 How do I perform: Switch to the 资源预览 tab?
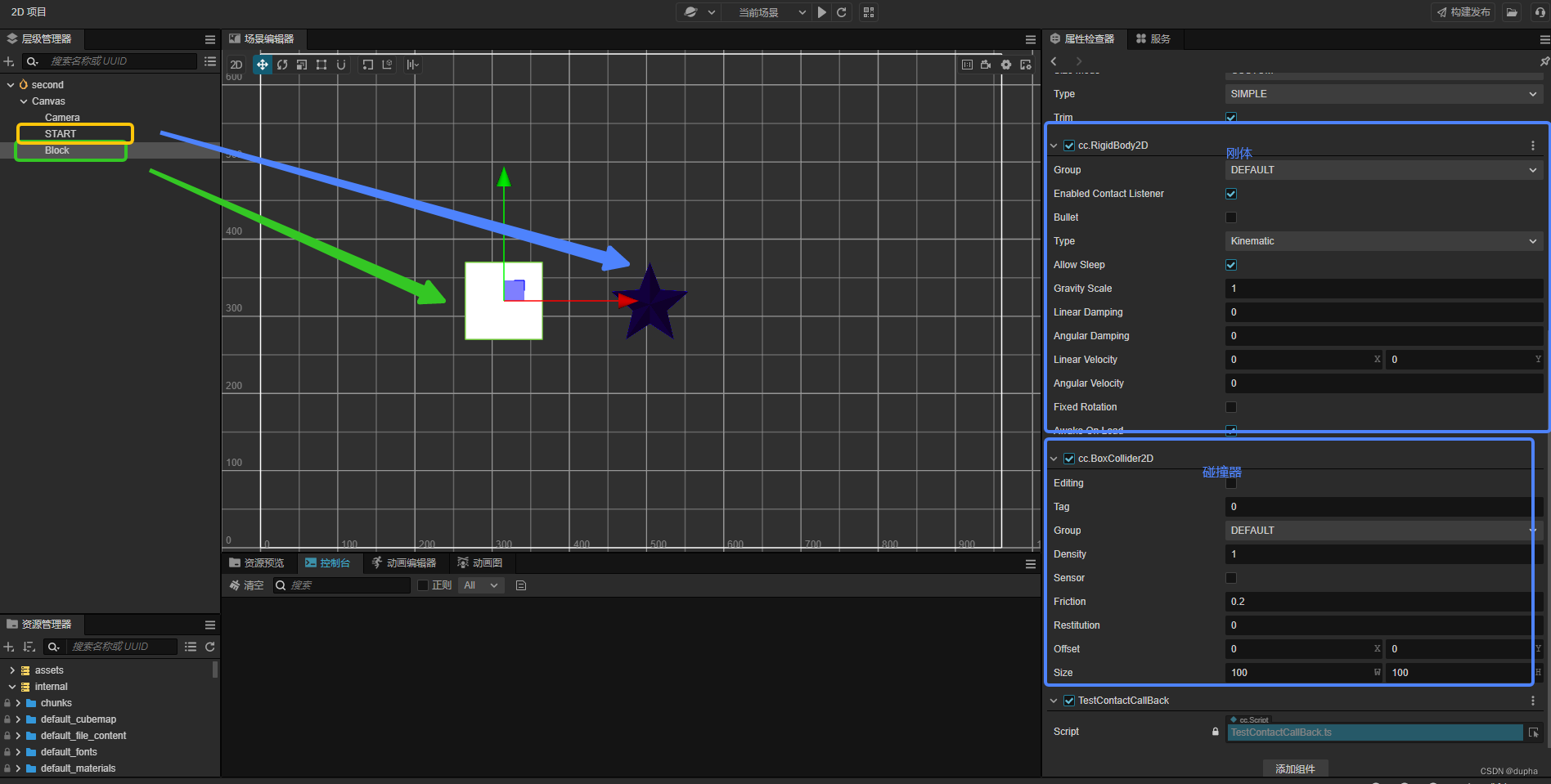coord(257,563)
